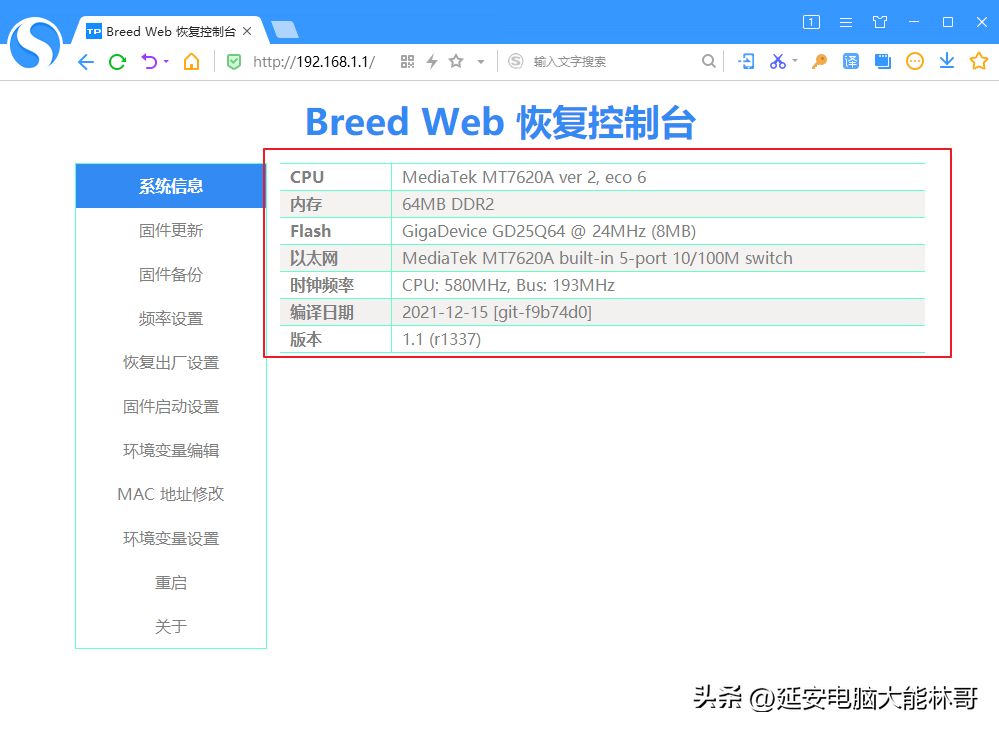Click the tab counter icon in title bar
Screen dimensions: 999x731
pyautogui.click(x=811, y=22)
